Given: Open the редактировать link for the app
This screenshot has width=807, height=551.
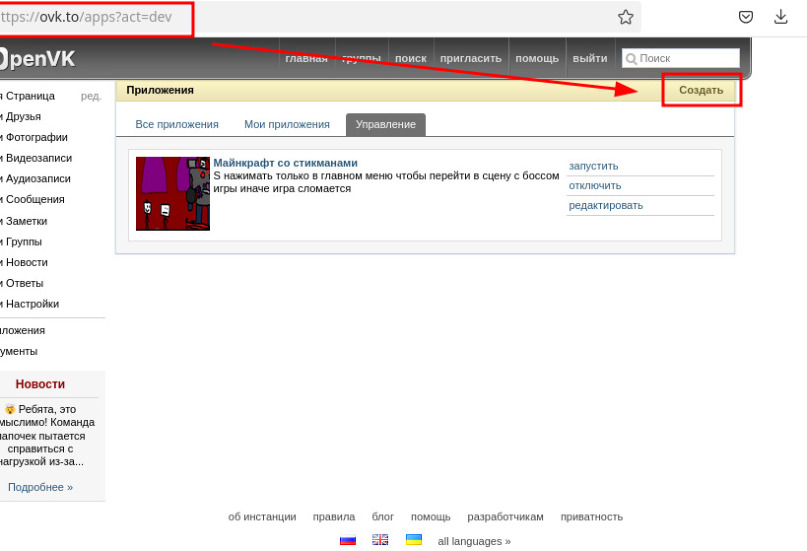Looking at the screenshot, I should tap(606, 205).
